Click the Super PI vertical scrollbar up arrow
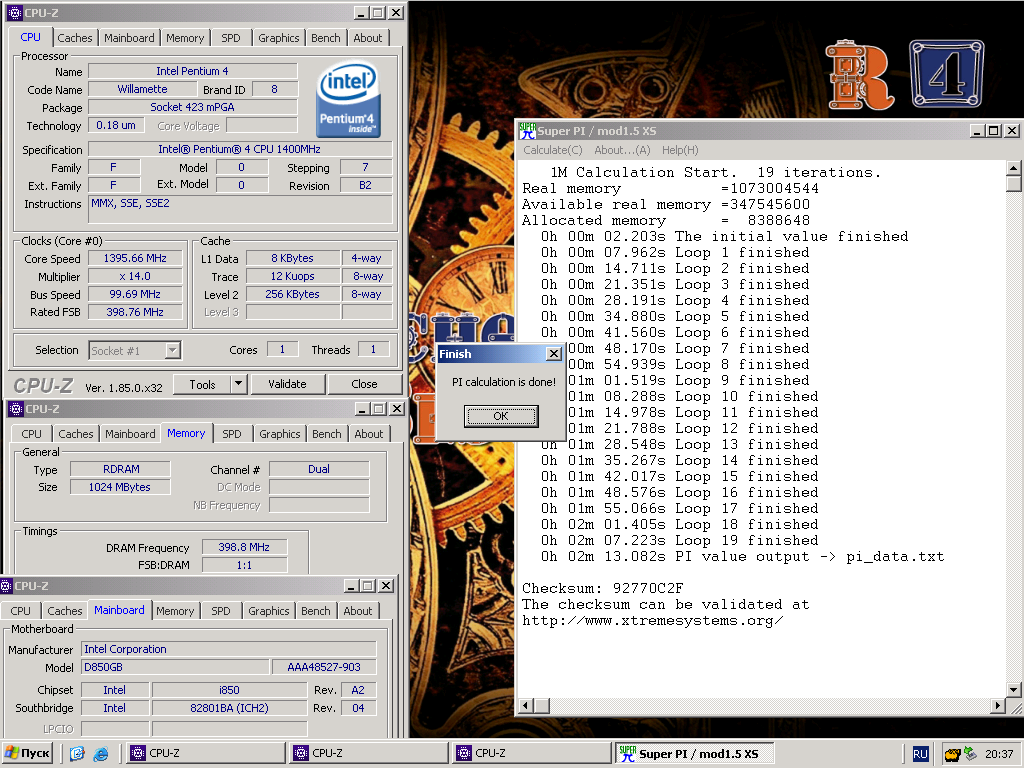The image size is (1024, 768). [x=1014, y=168]
